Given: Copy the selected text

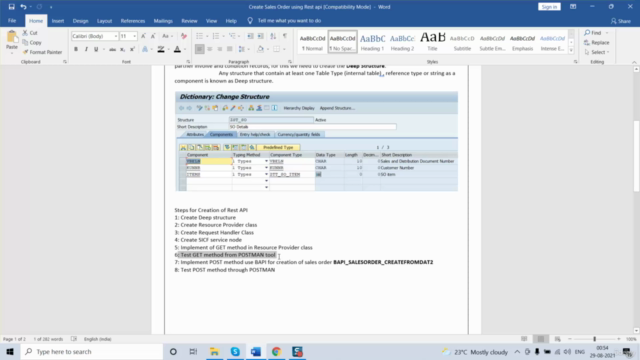Looking at the screenshot, I should (32, 42).
